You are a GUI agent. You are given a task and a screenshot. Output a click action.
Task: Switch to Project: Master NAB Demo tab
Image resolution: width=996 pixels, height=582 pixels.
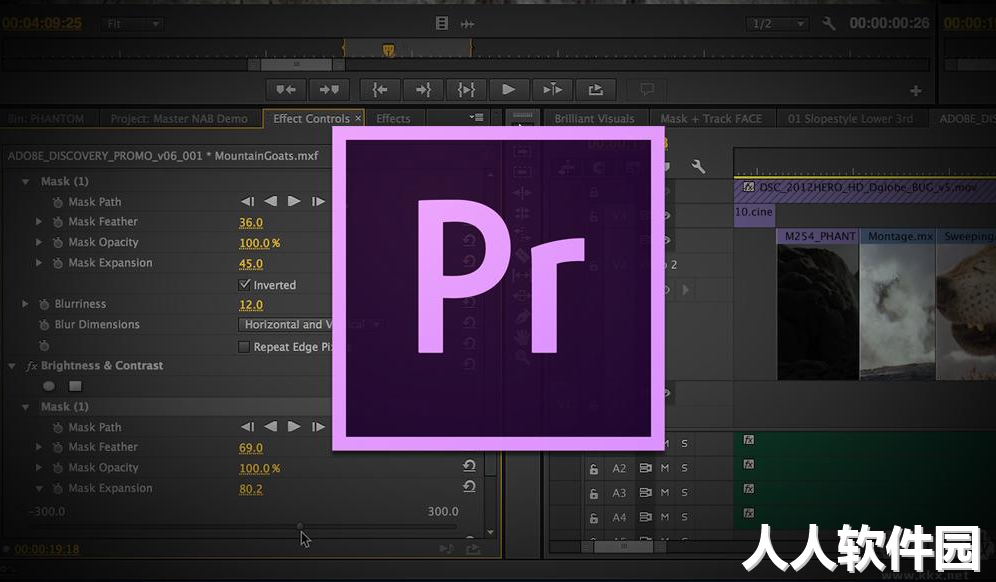pos(179,119)
